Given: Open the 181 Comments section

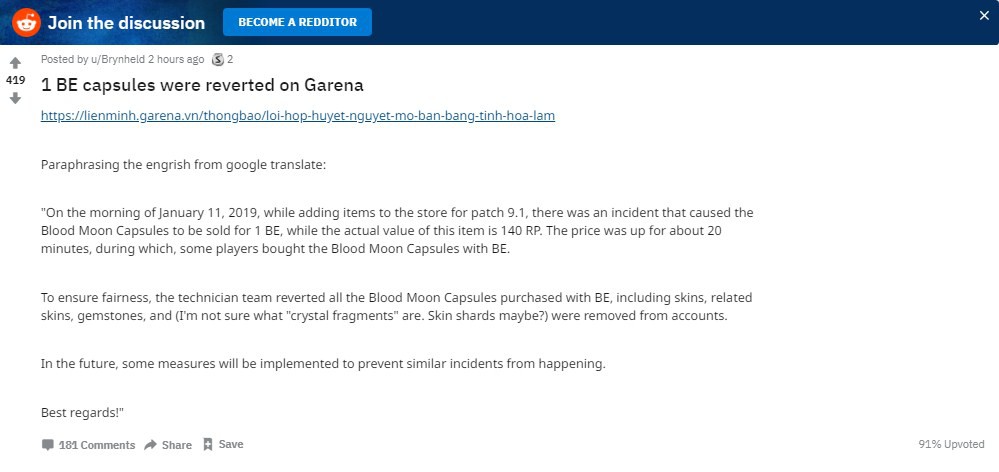Looking at the screenshot, I should click(97, 445).
